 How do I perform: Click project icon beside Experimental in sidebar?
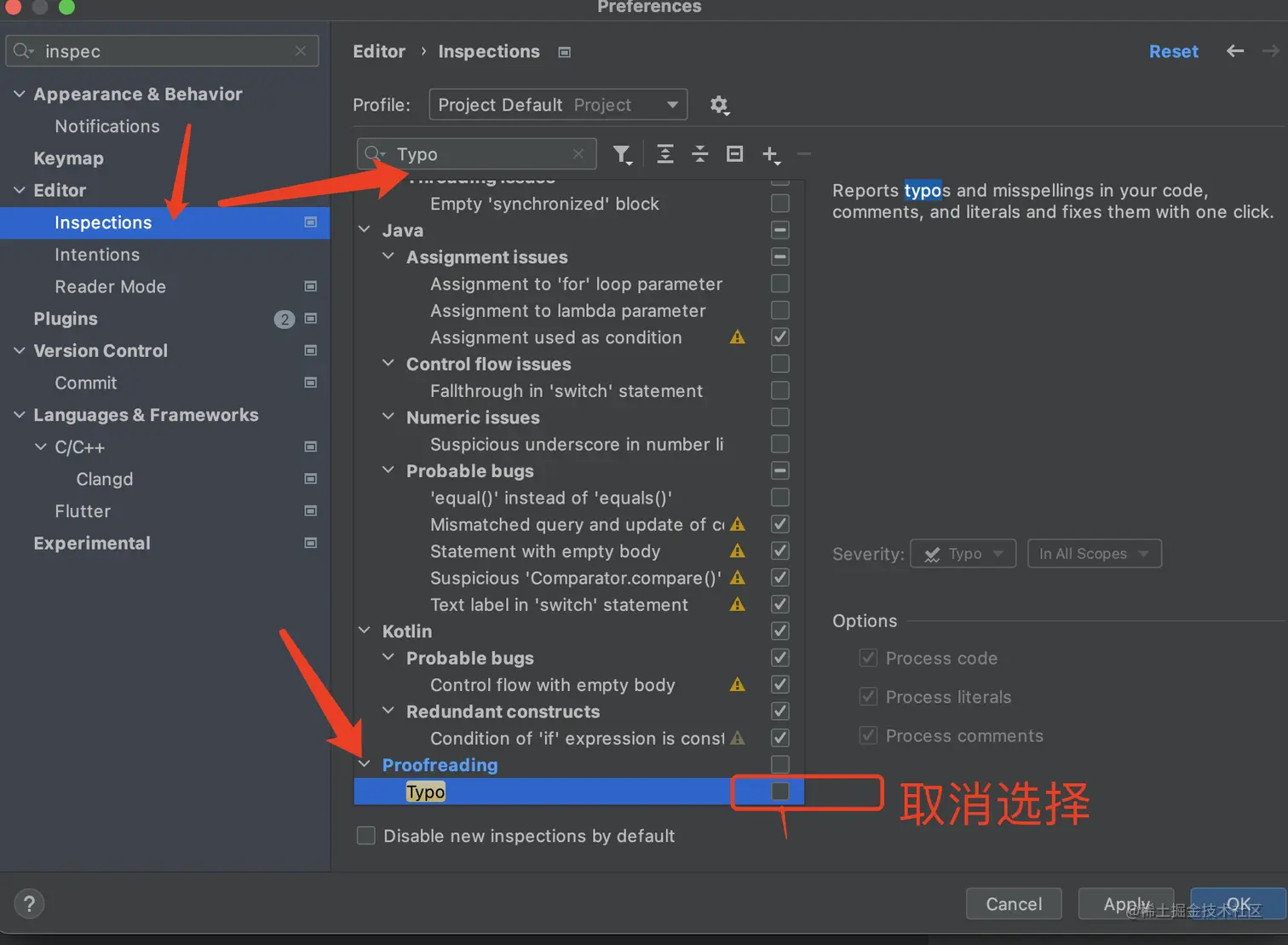coord(311,543)
